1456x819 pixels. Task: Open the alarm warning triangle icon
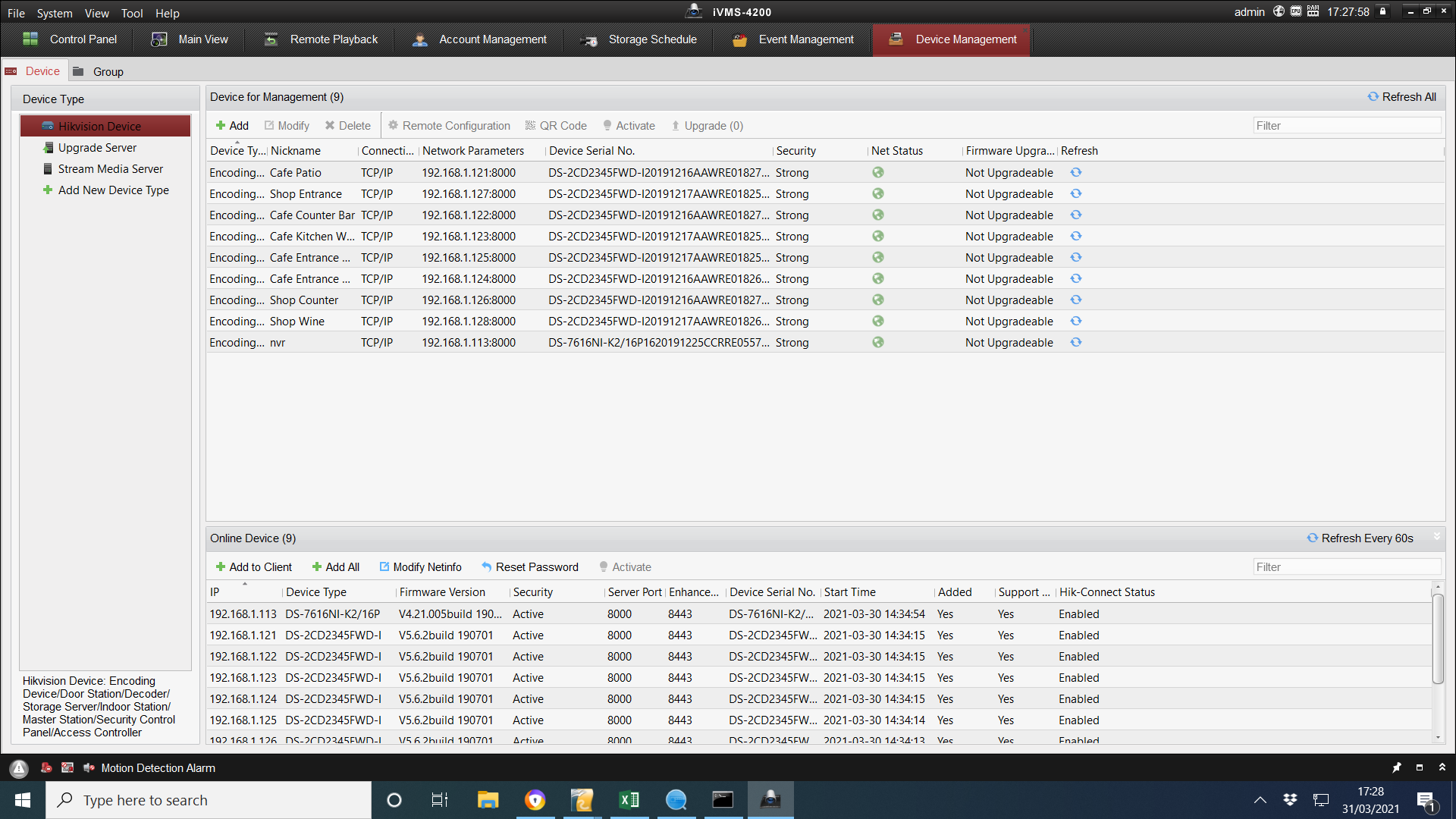click(19, 768)
